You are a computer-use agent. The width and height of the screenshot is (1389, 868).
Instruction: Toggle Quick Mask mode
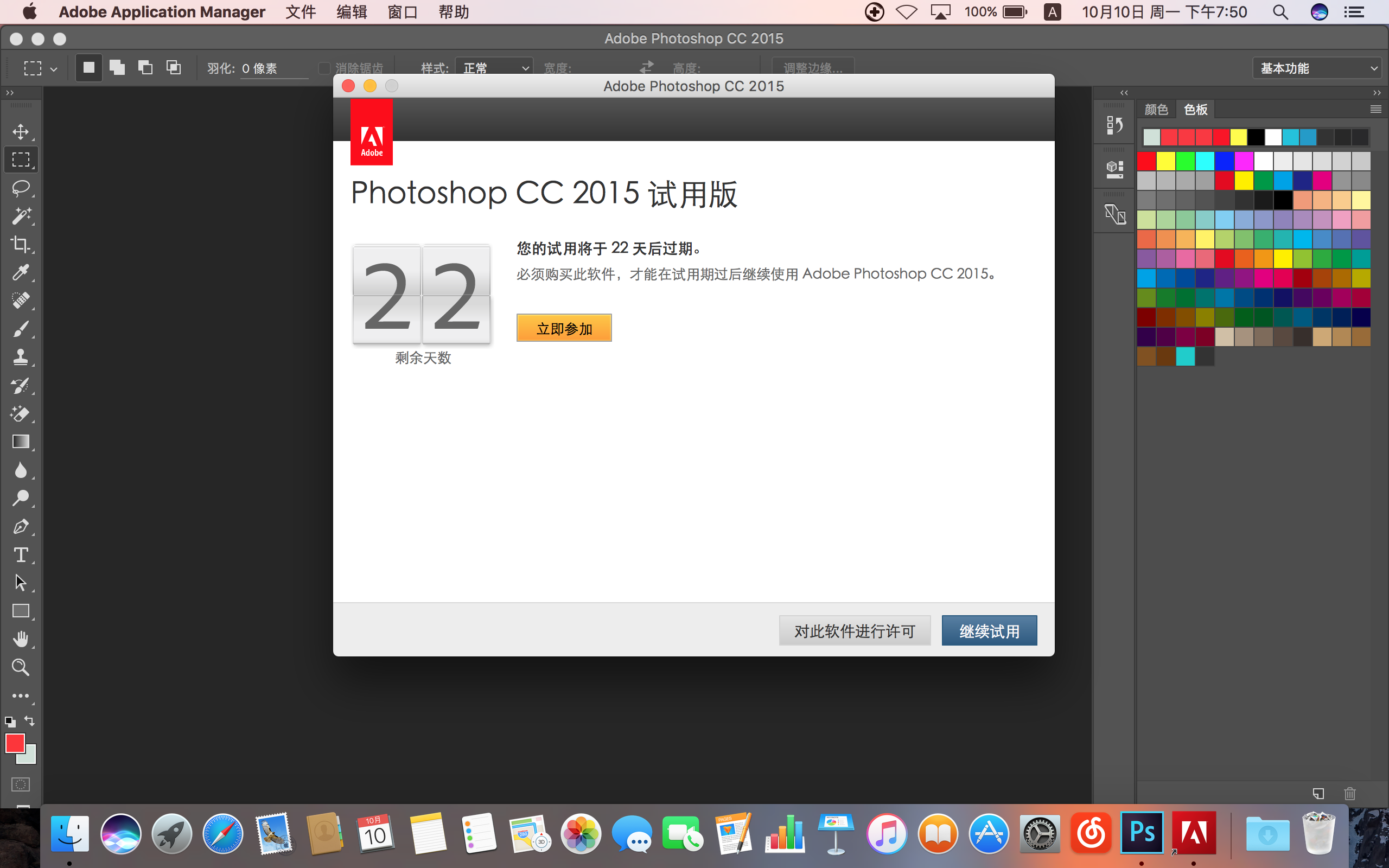point(21,784)
